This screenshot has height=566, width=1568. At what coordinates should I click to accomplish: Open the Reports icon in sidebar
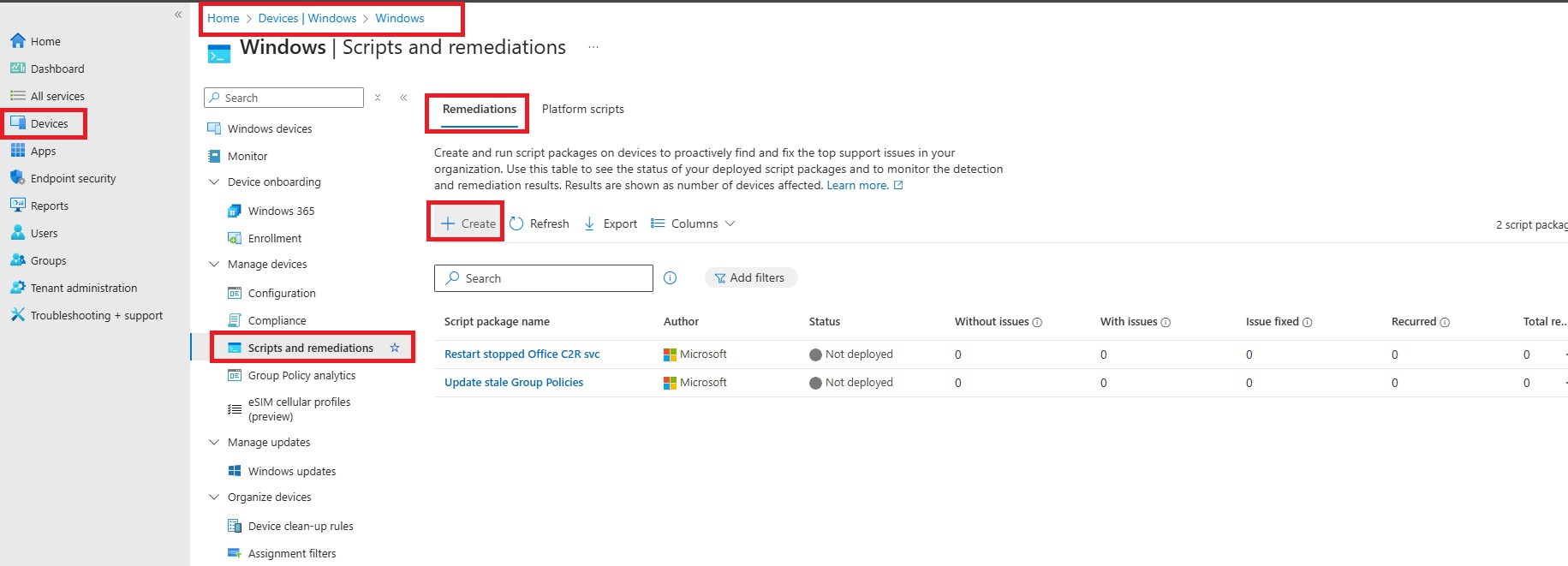[18, 206]
